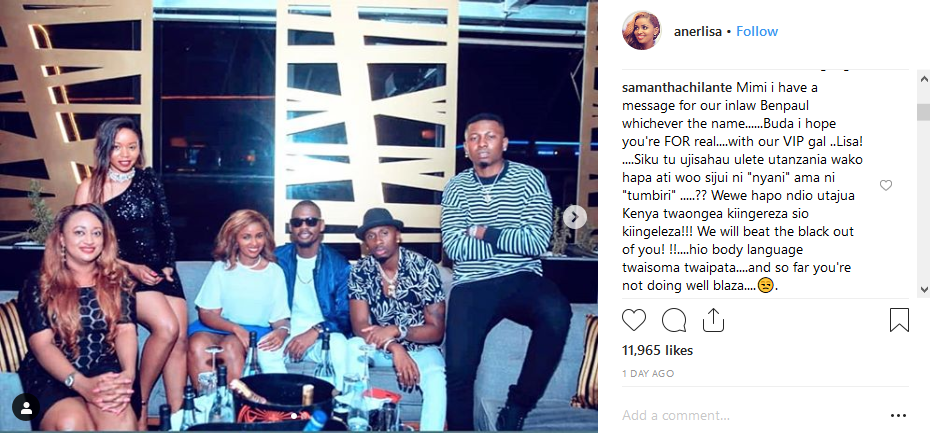Click comments scrollbar up arrow
Screen dimensions: 930x433
pos(923,78)
